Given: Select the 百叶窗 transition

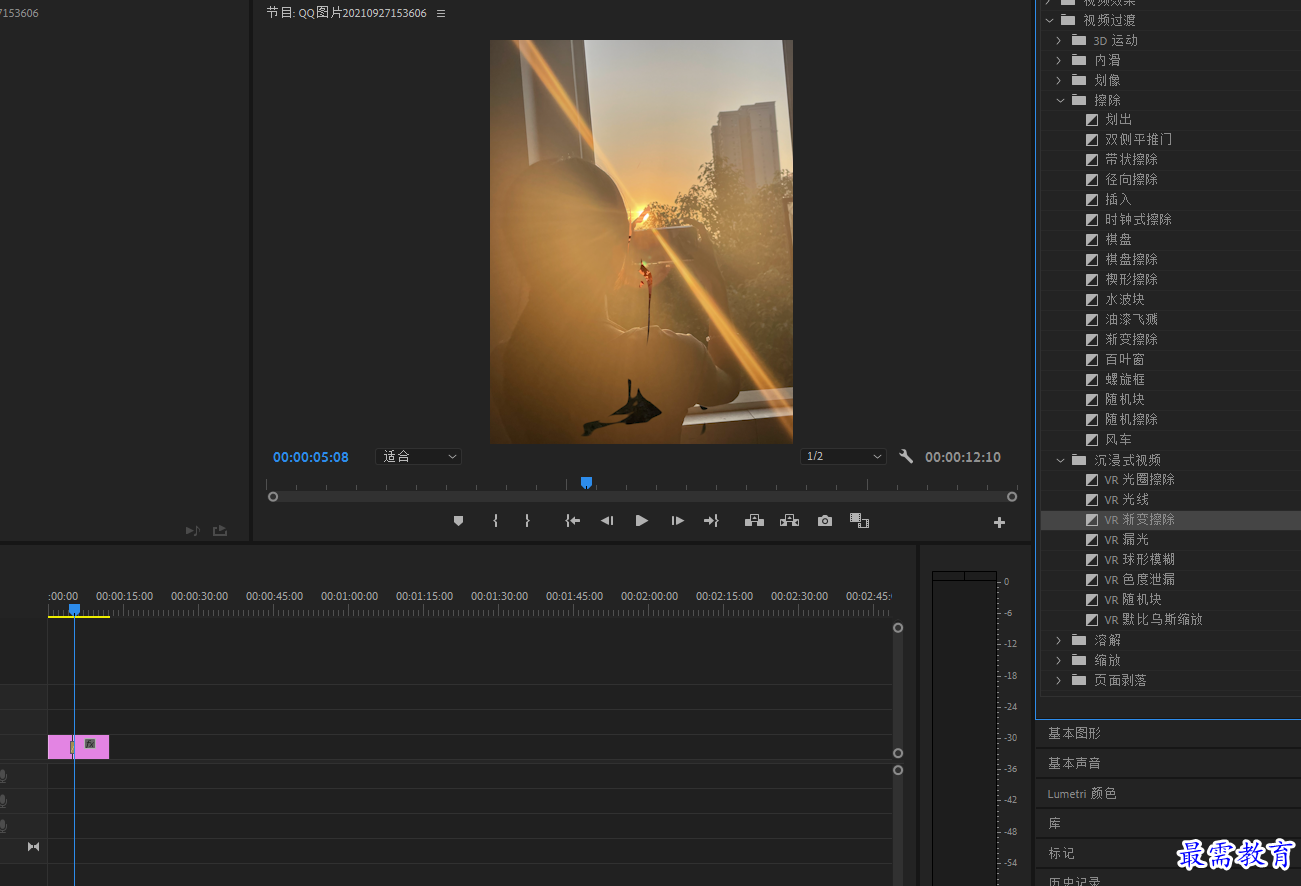Looking at the screenshot, I should point(1125,359).
